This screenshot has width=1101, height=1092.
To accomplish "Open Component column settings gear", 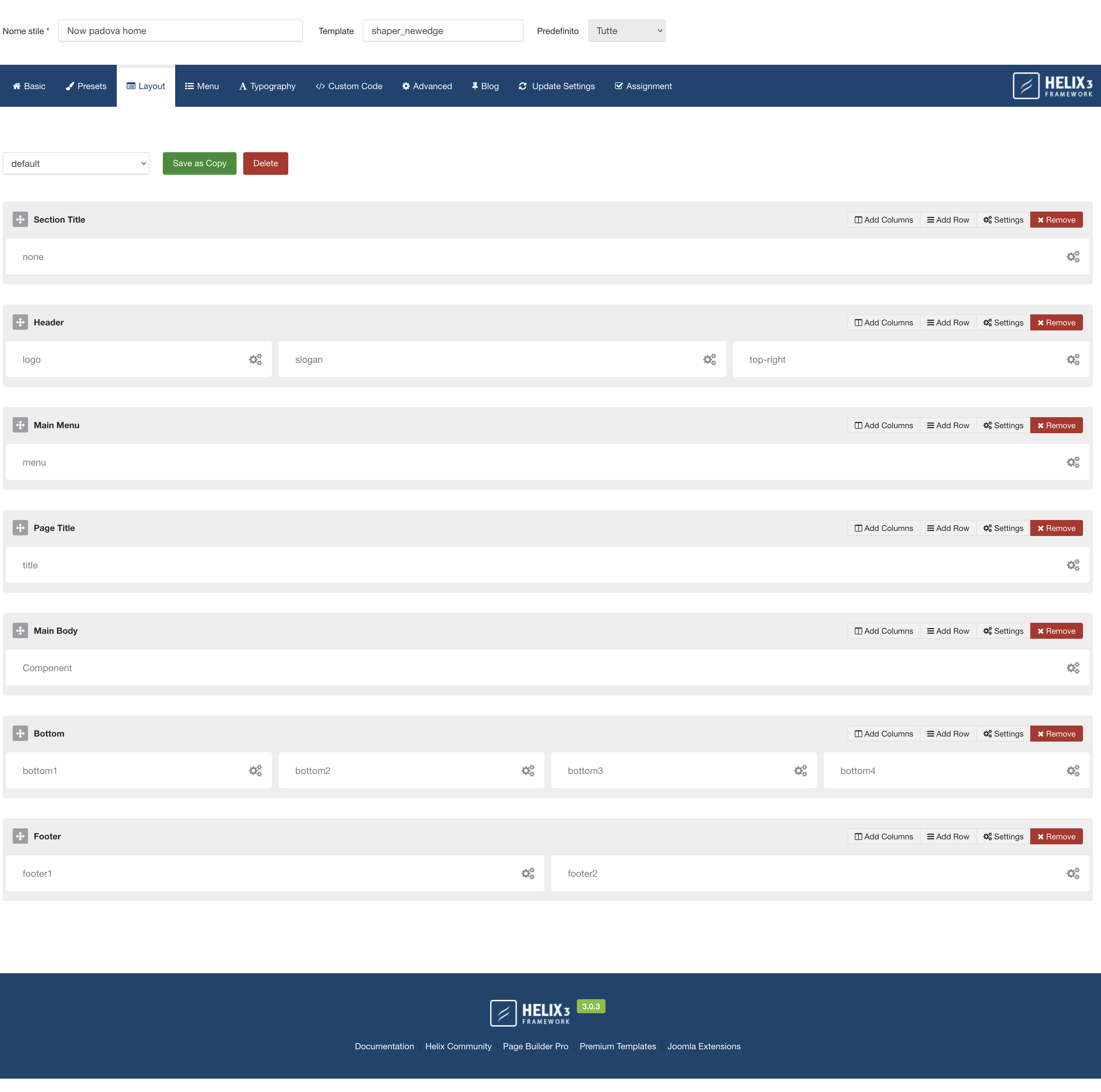I will point(1073,668).
